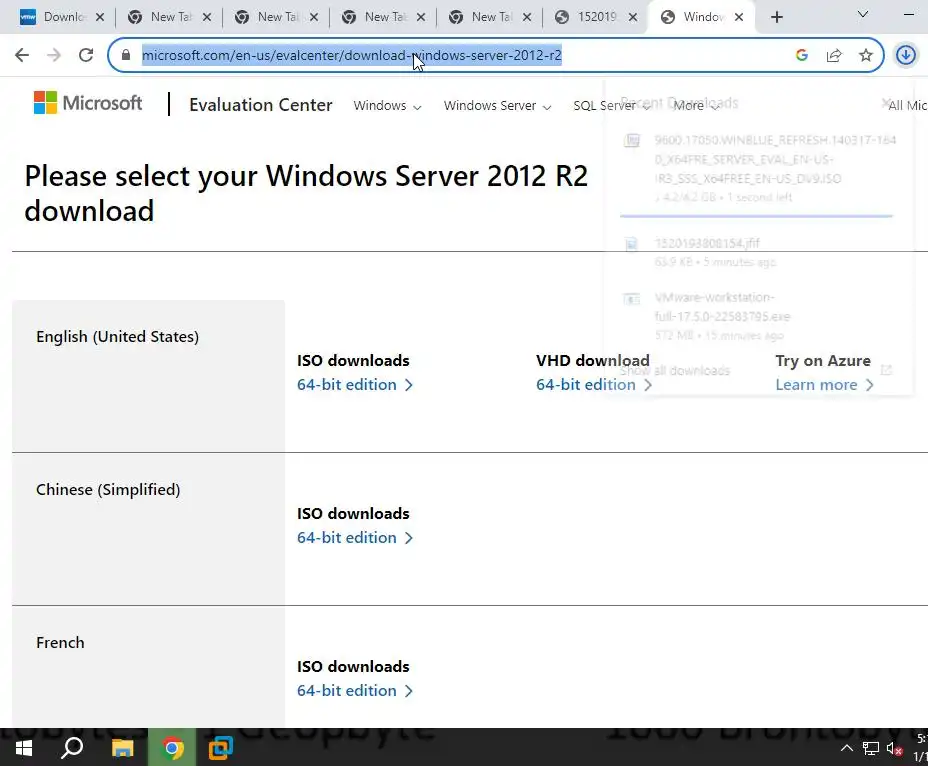This screenshot has width=928, height=766.
Task: Open the Evaluation Center link
Action: (x=260, y=105)
